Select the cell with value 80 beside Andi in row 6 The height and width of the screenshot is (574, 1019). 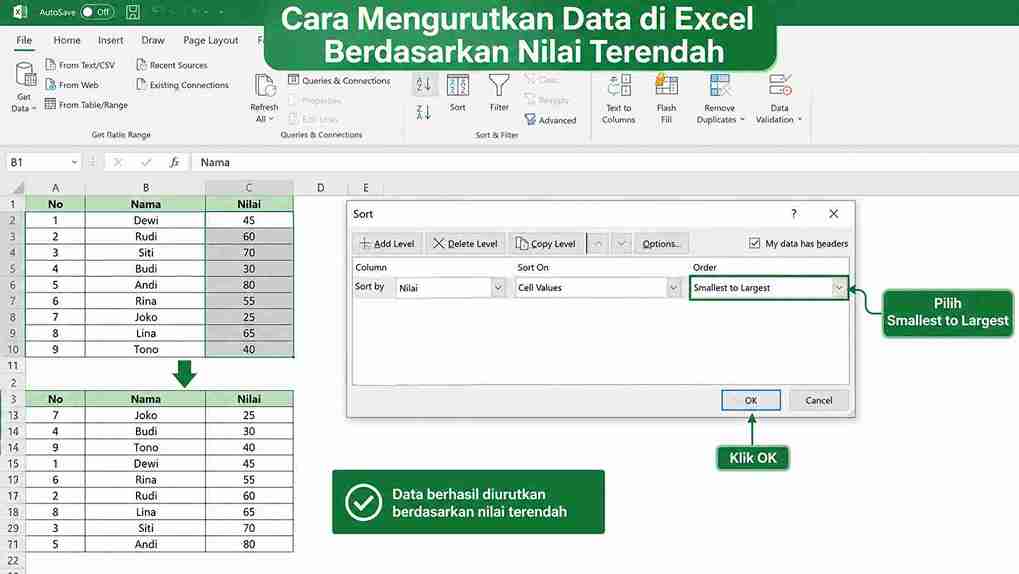click(x=249, y=285)
